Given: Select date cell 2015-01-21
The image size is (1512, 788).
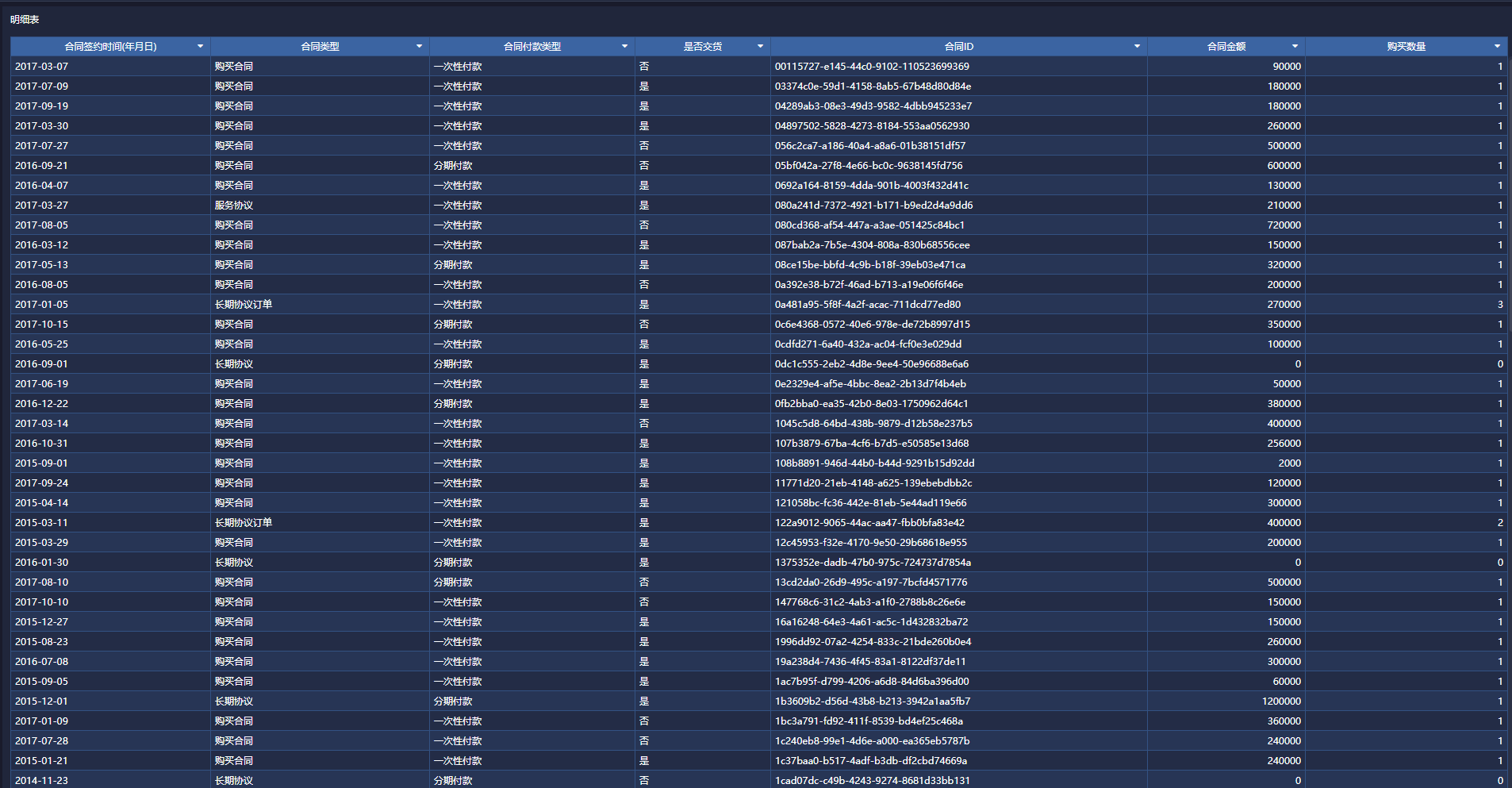Looking at the screenshot, I should [110, 761].
